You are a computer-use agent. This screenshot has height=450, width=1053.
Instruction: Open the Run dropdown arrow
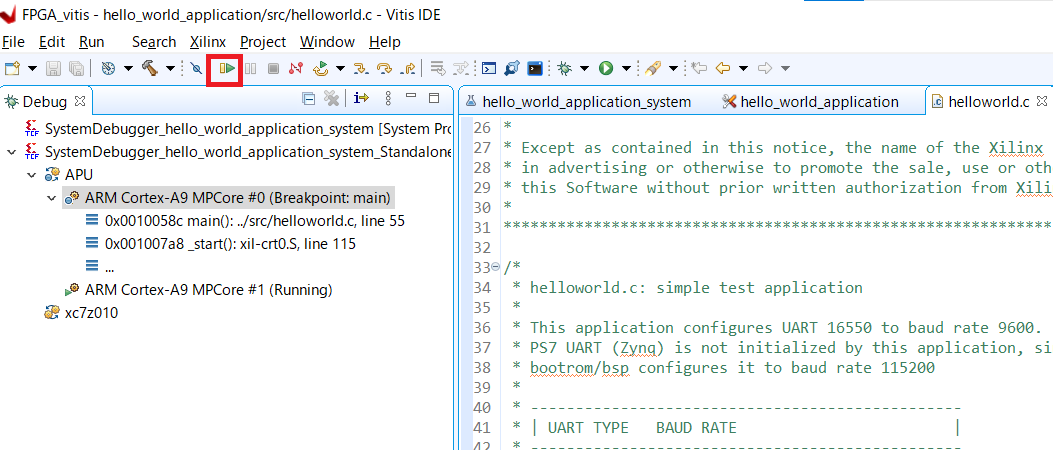point(626,69)
